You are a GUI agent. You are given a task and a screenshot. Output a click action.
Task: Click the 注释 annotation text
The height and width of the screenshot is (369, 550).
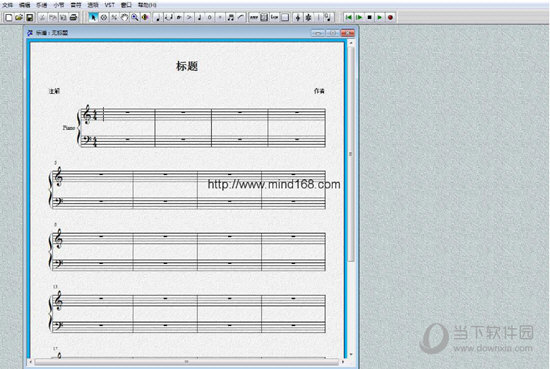(54, 91)
